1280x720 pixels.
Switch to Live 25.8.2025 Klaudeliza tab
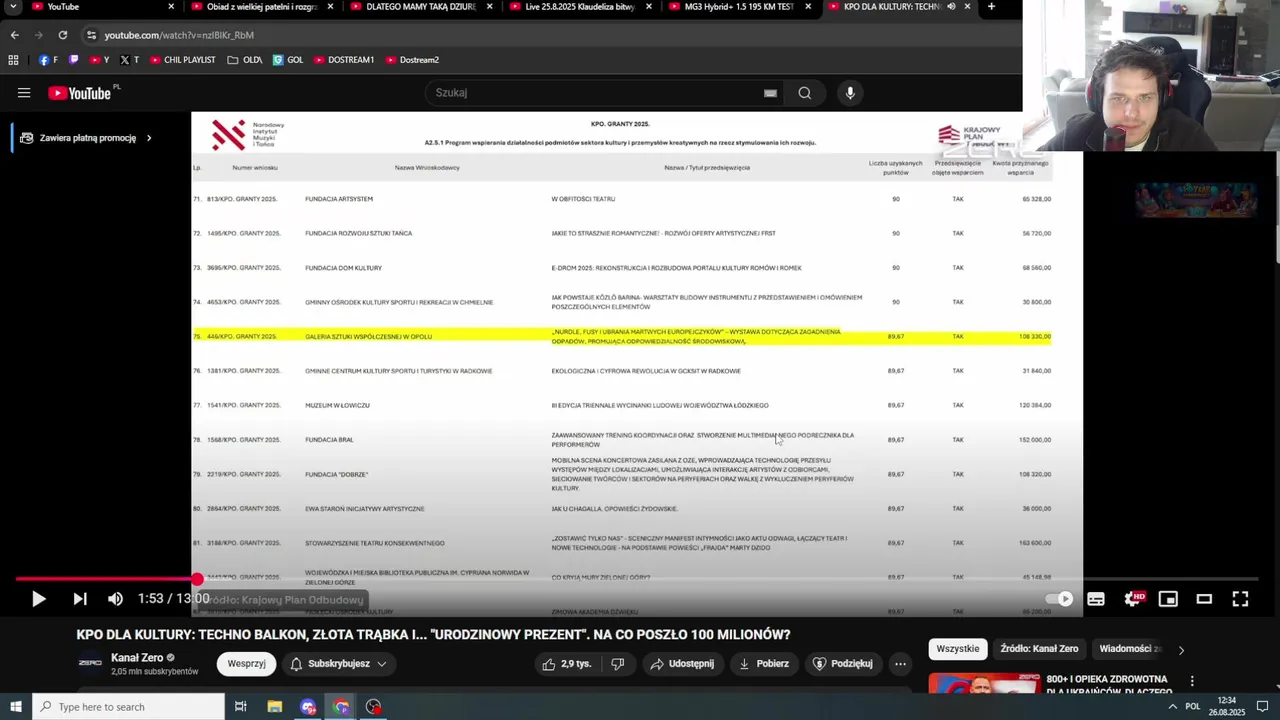(578, 7)
